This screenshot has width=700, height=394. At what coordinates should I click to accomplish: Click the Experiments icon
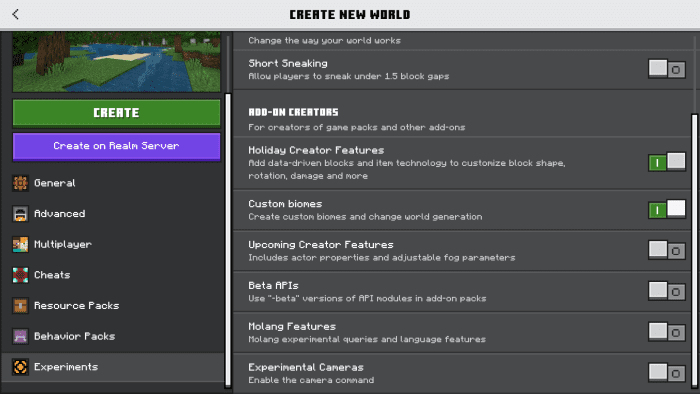pos(20,367)
